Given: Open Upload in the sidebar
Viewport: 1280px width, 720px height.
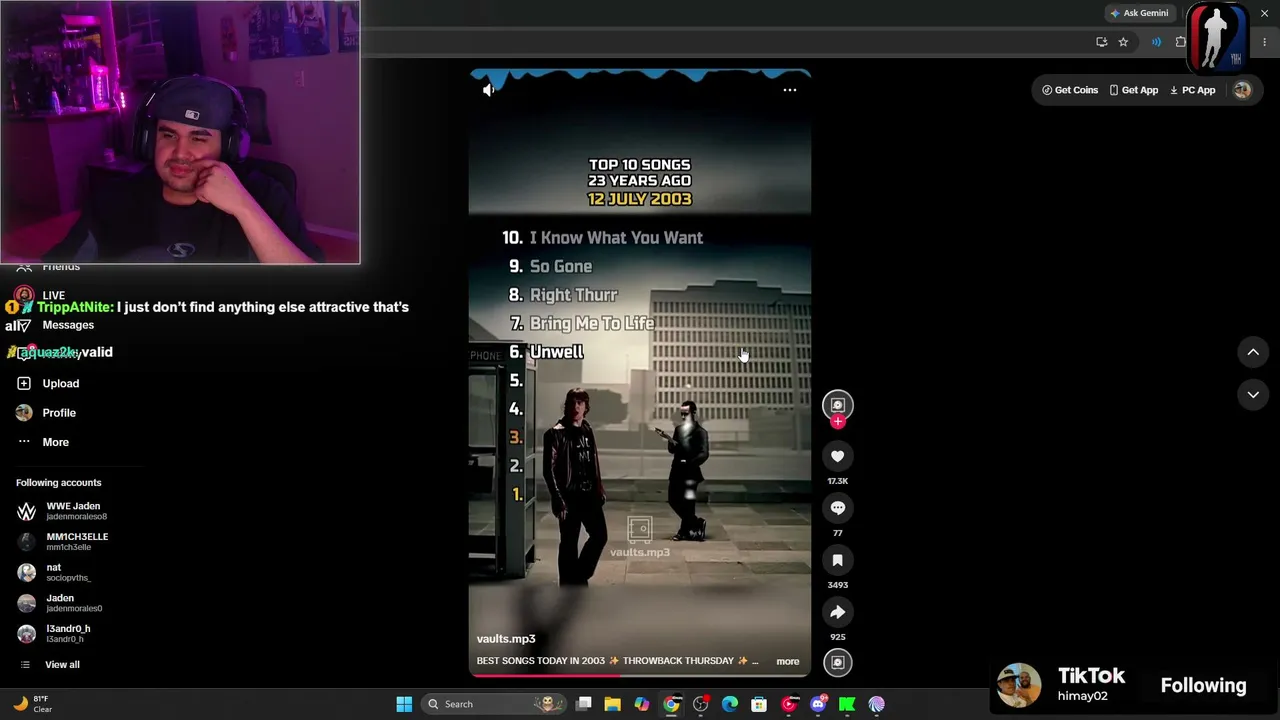Looking at the screenshot, I should [48, 383].
